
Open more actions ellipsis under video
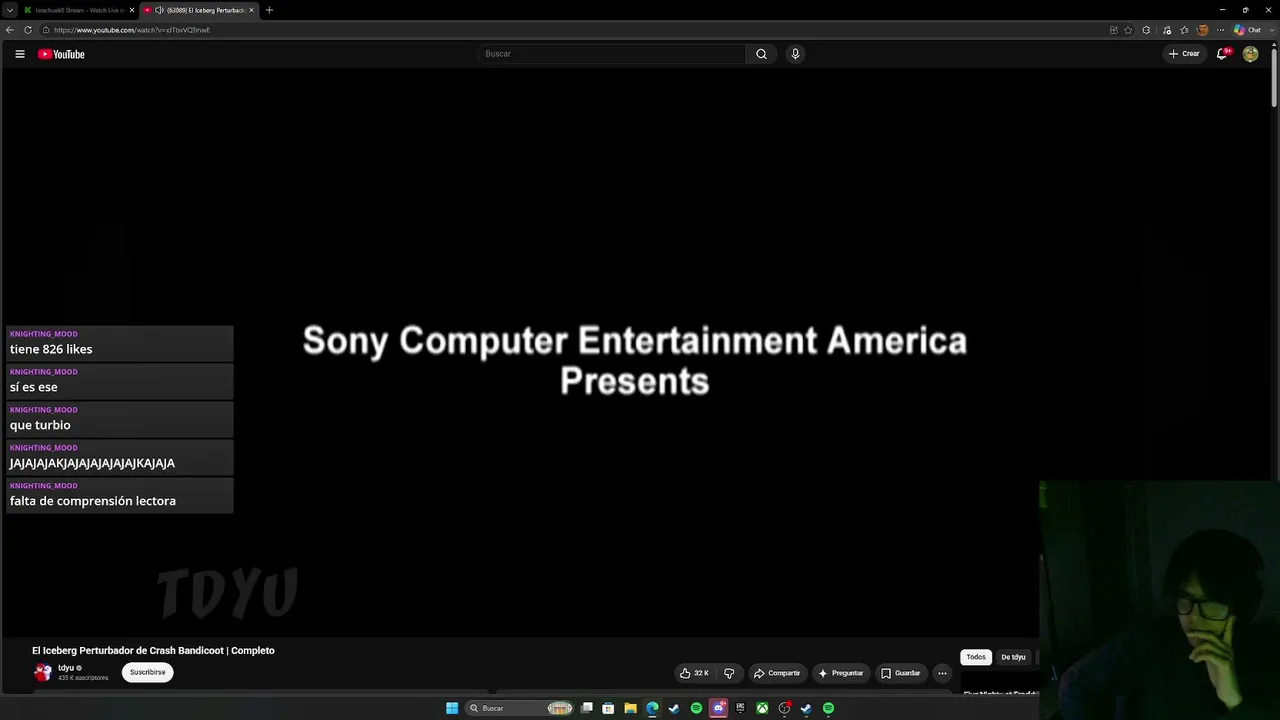coord(942,673)
